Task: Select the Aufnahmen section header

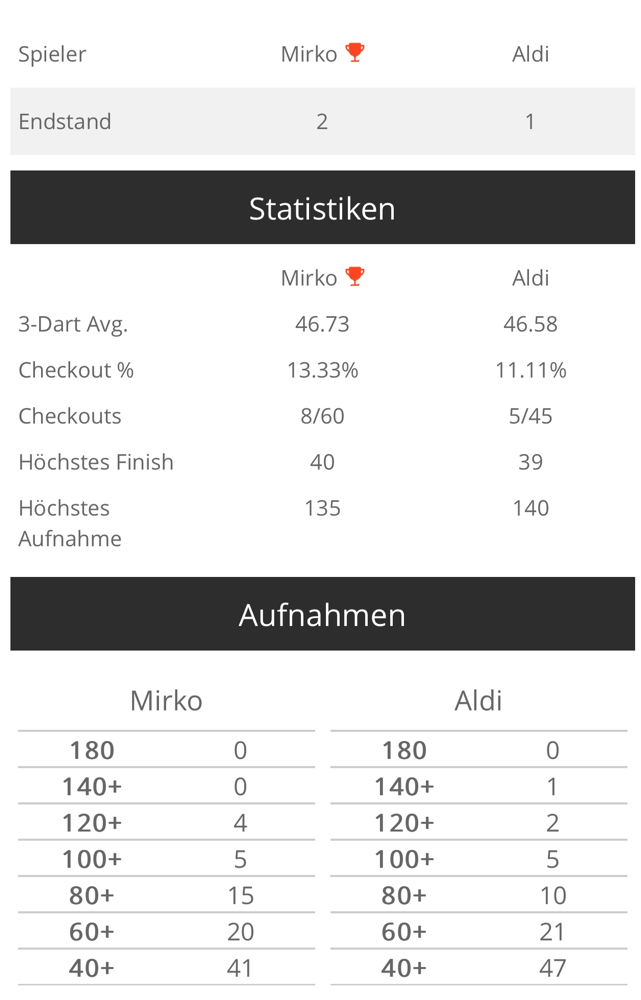Action: click(322, 614)
